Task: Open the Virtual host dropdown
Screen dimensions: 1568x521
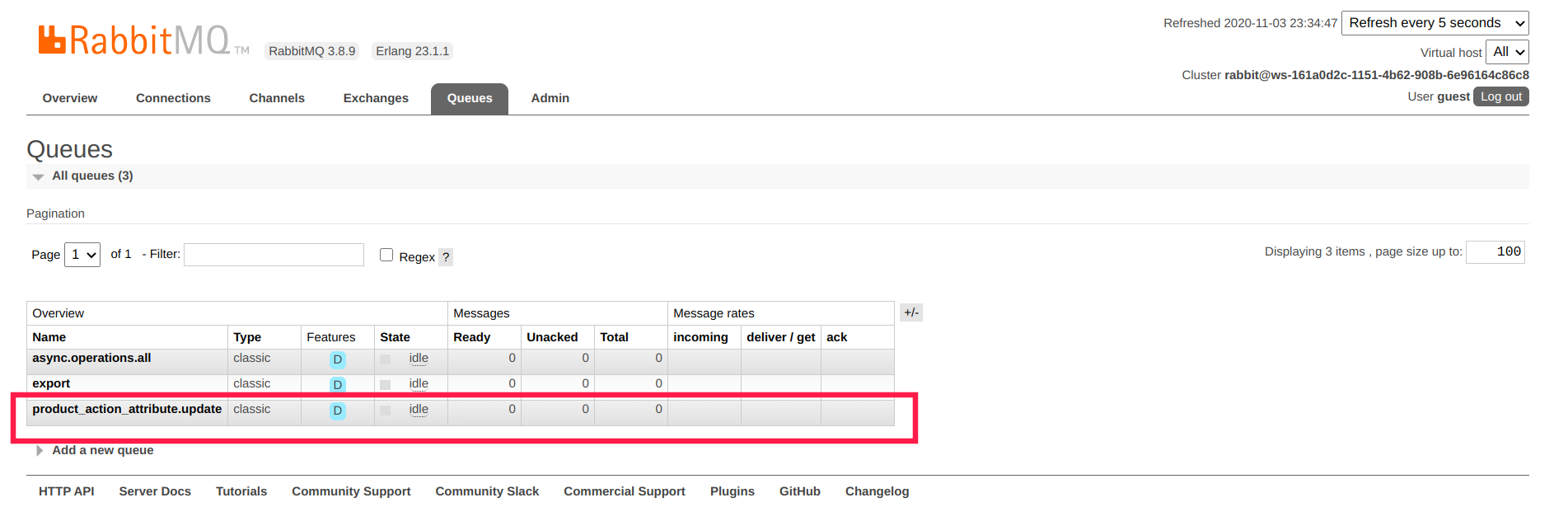Action: (1507, 52)
